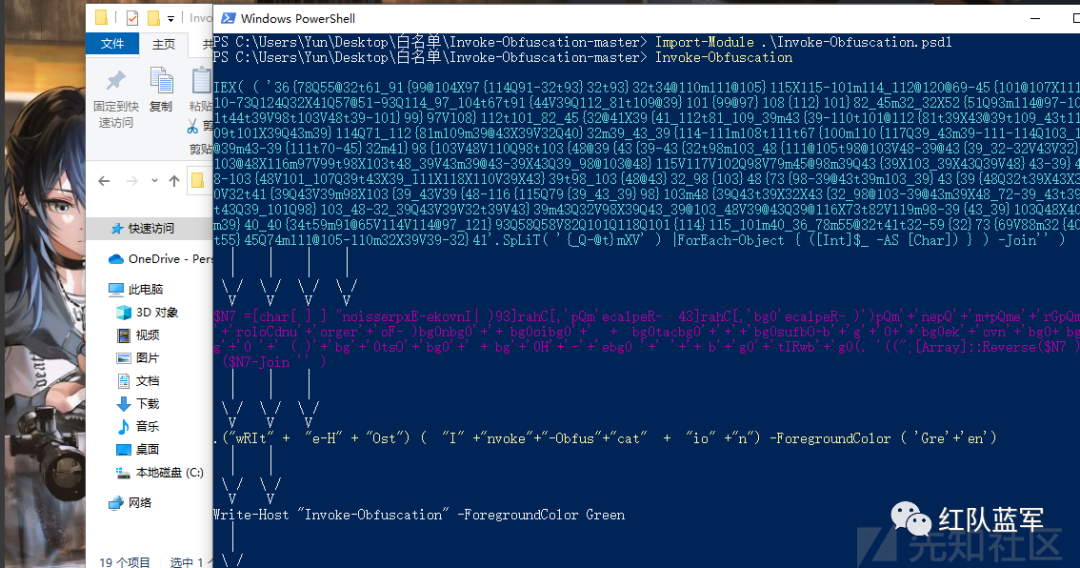Open 下载 folder in sidebar
Screen dimensions: 1080x568
(x=138, y=403)
